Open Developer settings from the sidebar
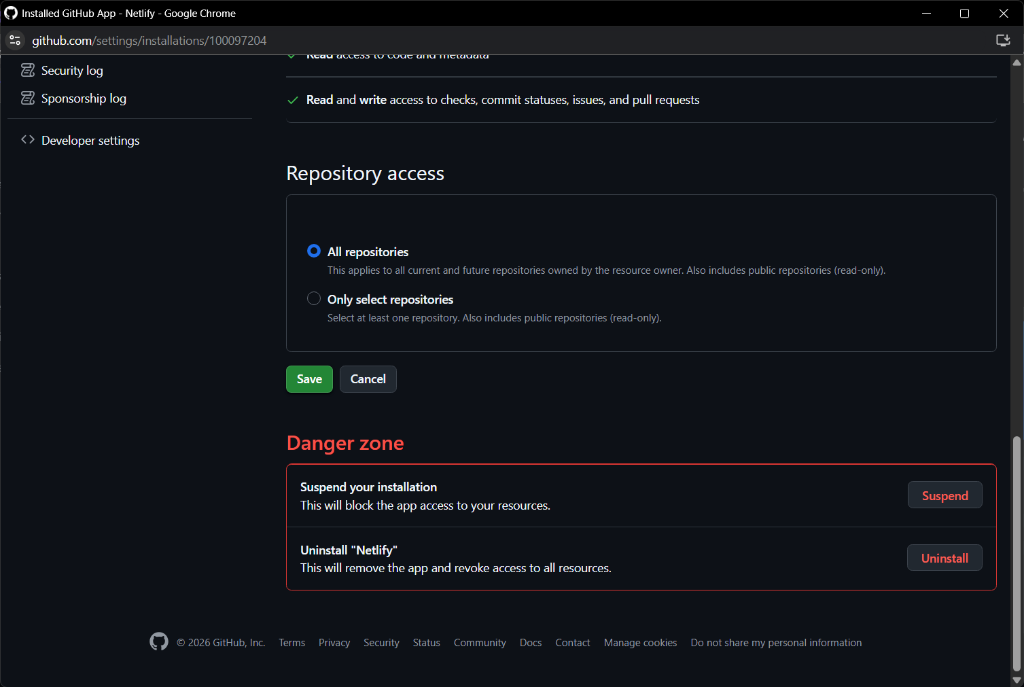 pyautogui.click(x=90, y=141)
